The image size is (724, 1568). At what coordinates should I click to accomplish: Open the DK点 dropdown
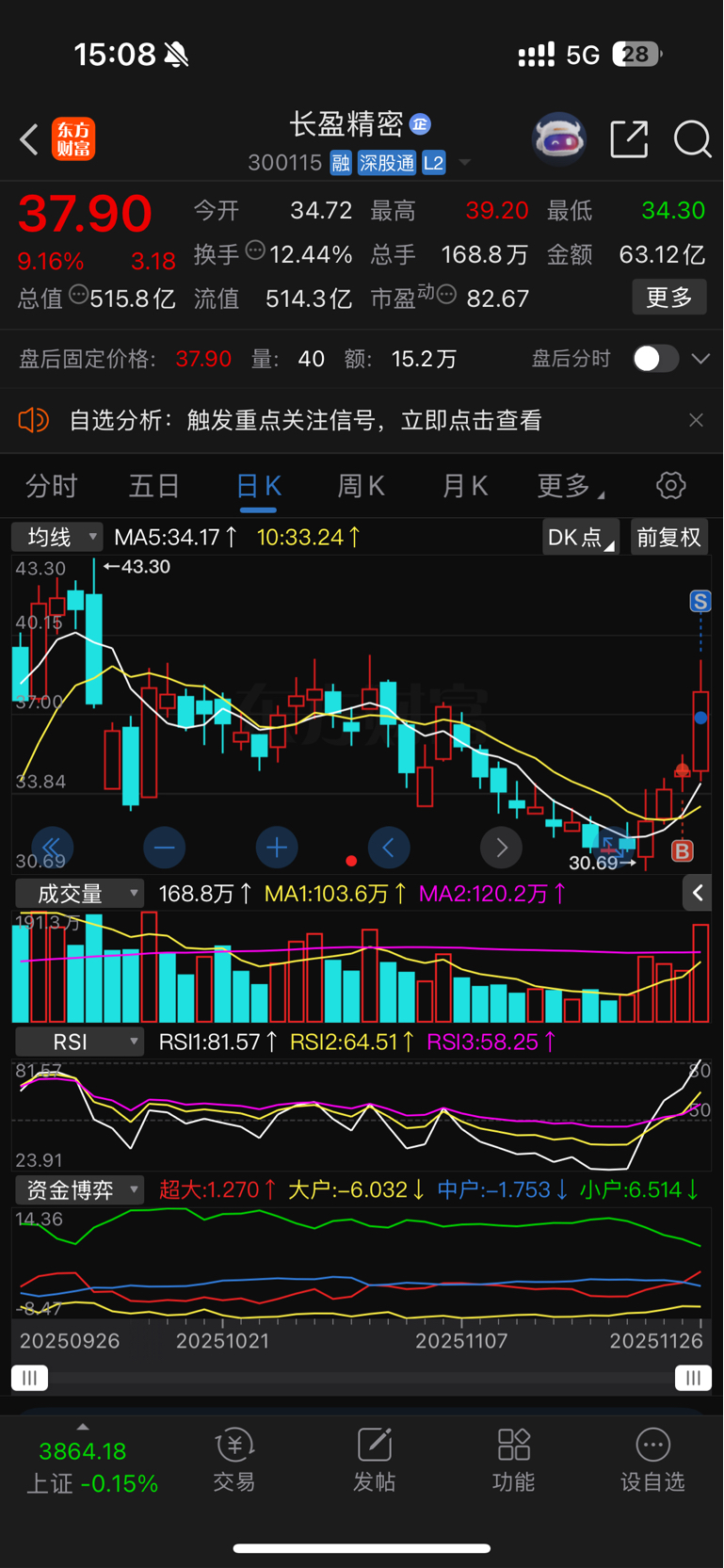pyautogui.click(x=581, y=537)
